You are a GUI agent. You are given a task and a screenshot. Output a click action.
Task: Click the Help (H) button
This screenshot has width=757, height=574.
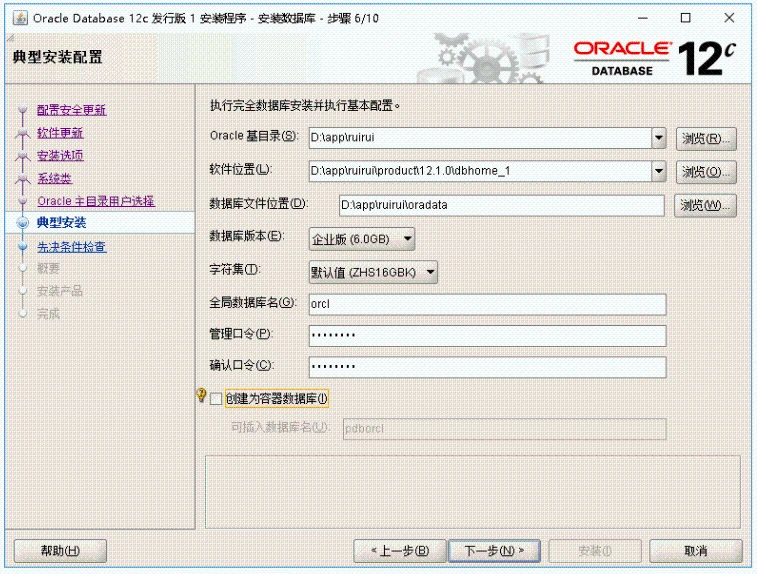click(x=60, y=550)
